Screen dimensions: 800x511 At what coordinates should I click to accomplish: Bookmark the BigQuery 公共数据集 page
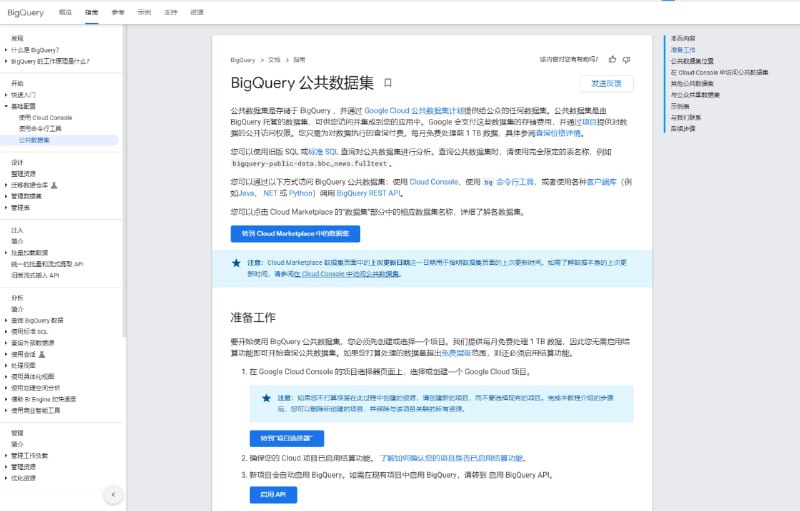pos(388,83)
